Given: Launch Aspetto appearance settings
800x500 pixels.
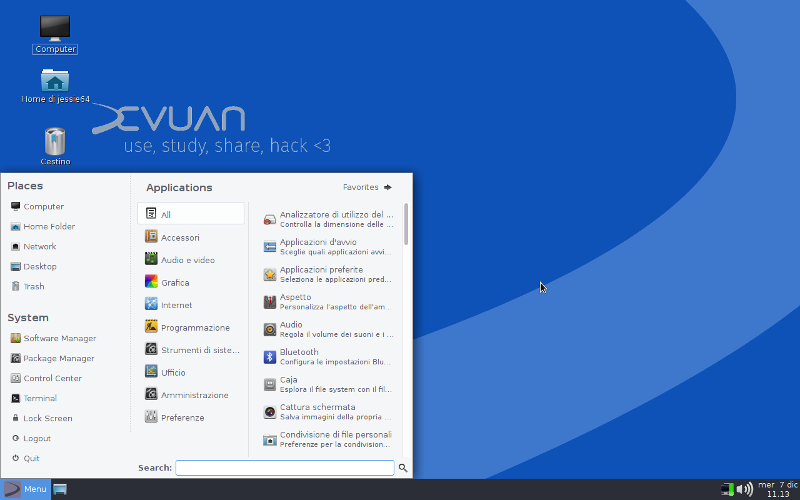Looking at the screenshot, I should click(x=328, y=302).
